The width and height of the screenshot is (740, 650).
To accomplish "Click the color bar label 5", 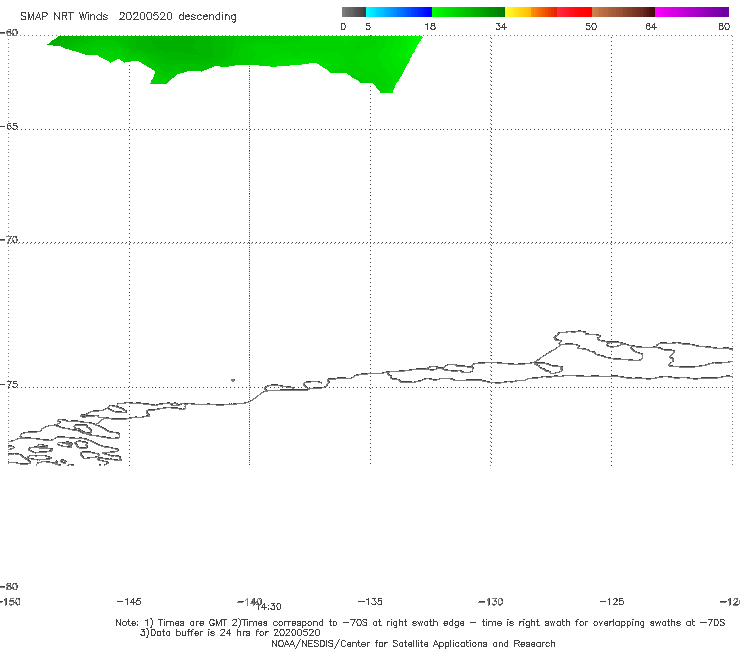I will coord(368,27).
